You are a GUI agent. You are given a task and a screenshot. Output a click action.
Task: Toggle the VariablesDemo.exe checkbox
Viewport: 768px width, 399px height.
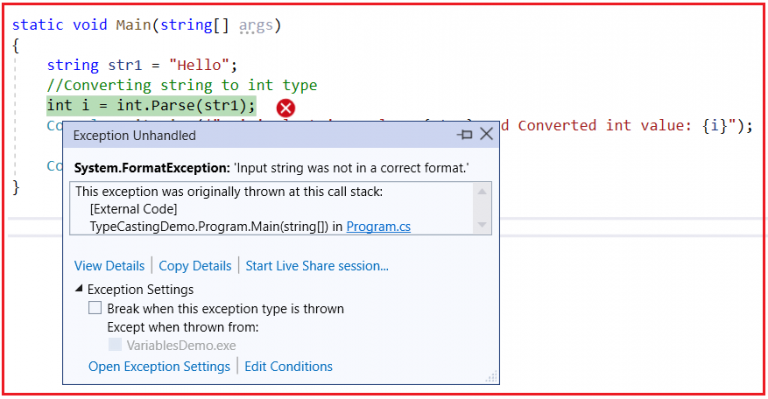115,345
